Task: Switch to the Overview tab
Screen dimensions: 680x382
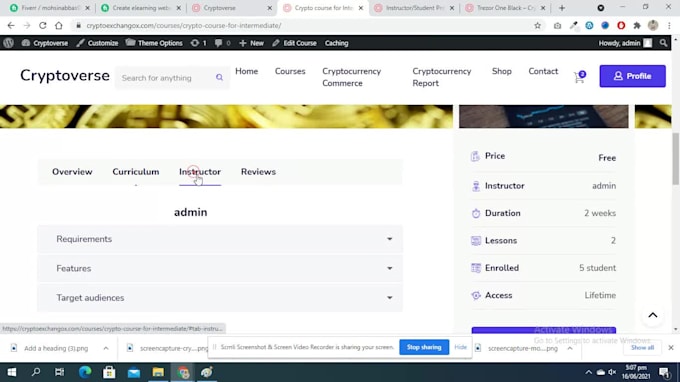Action: point(72,172)
